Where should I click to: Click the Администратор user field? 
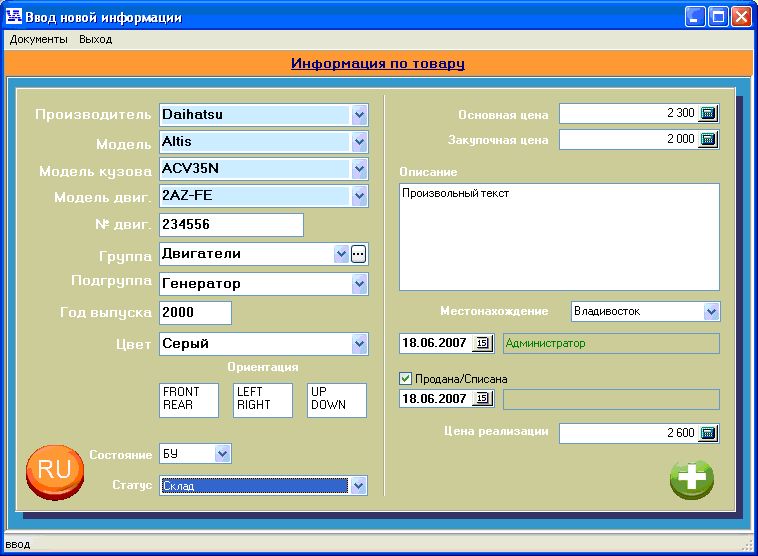[611, 343]
